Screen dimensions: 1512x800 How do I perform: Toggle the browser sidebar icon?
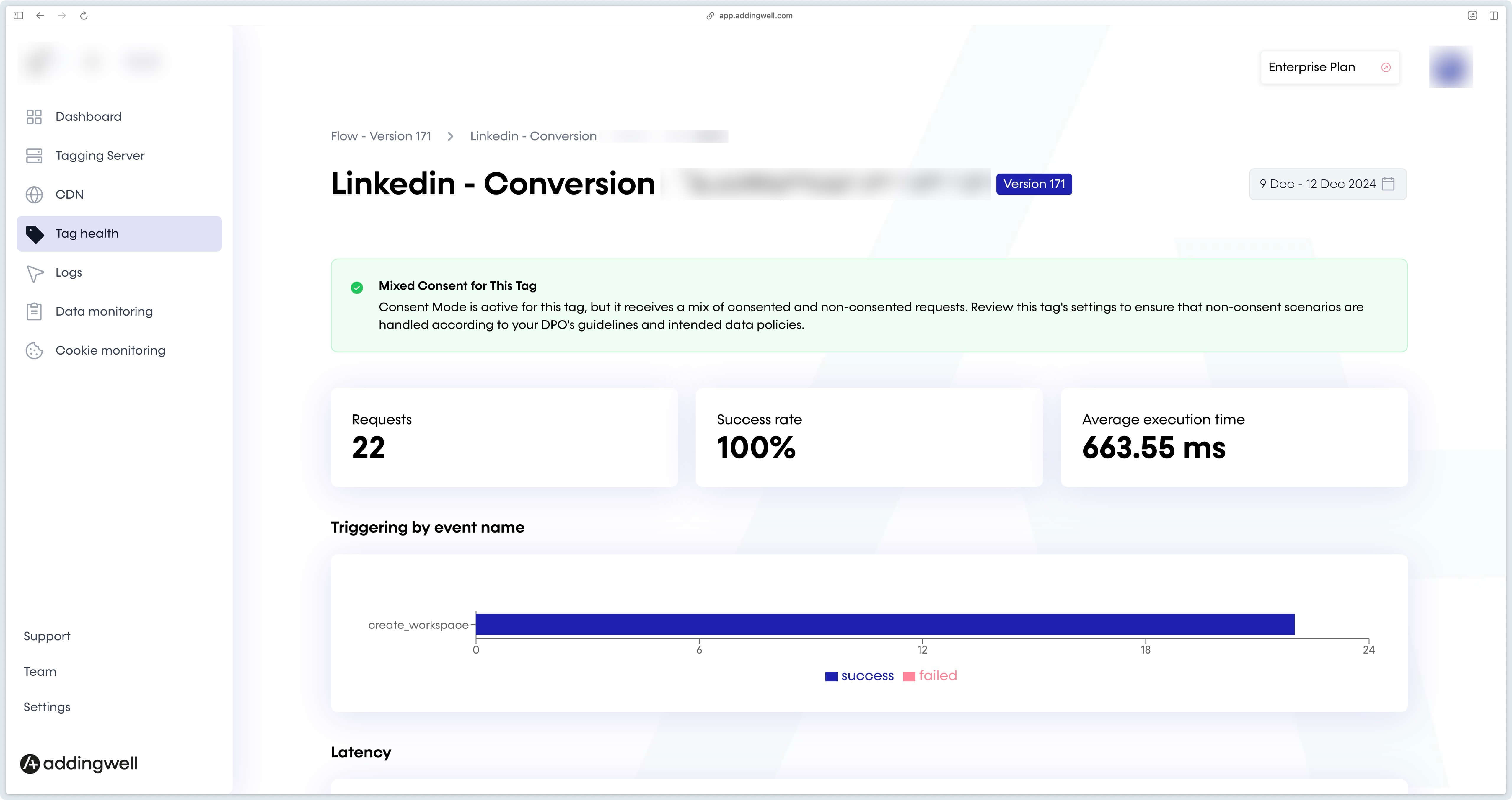tap(18, 15)
